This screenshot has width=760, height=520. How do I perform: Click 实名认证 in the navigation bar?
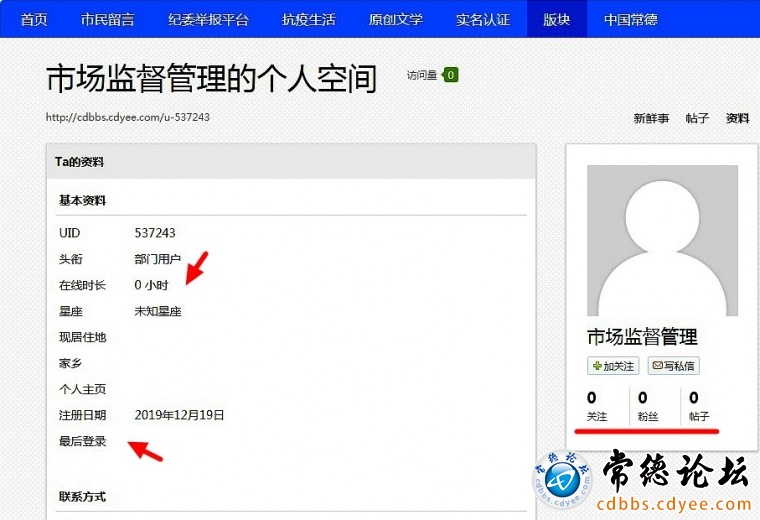483,19
